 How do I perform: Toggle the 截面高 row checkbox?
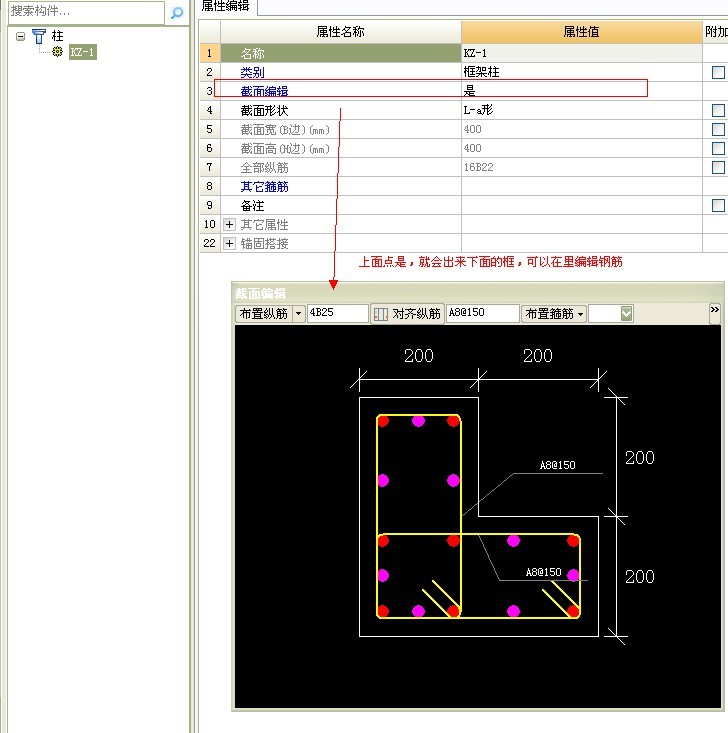point(718,149)
